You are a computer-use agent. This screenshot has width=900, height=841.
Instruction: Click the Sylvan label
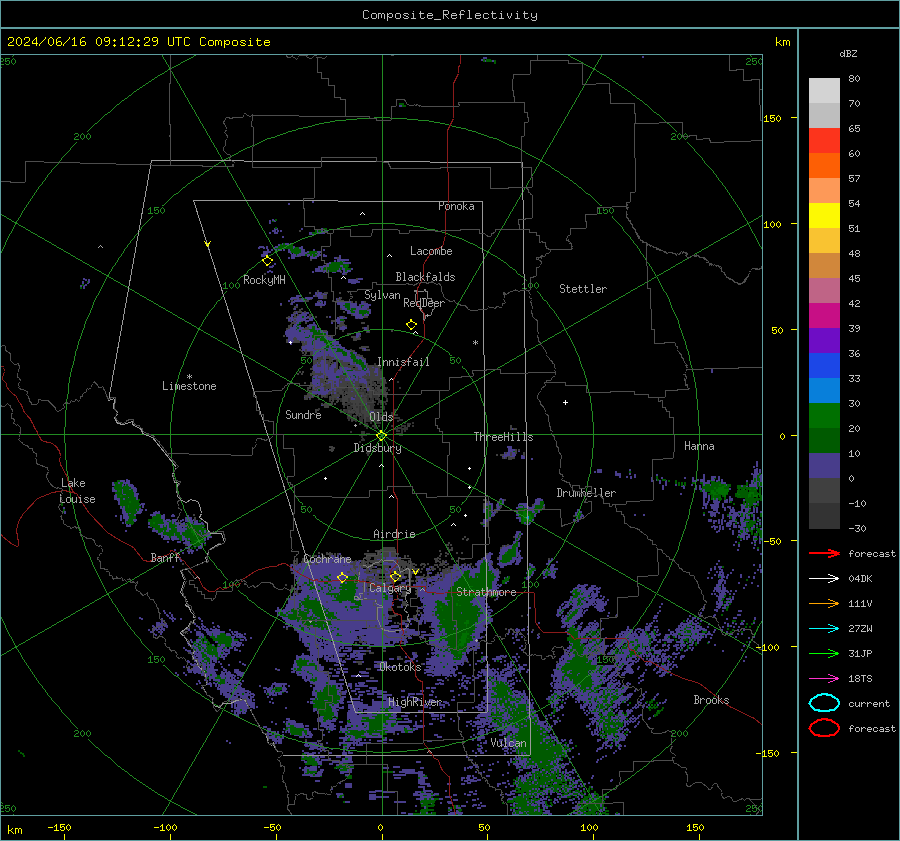tap(382, 295)
